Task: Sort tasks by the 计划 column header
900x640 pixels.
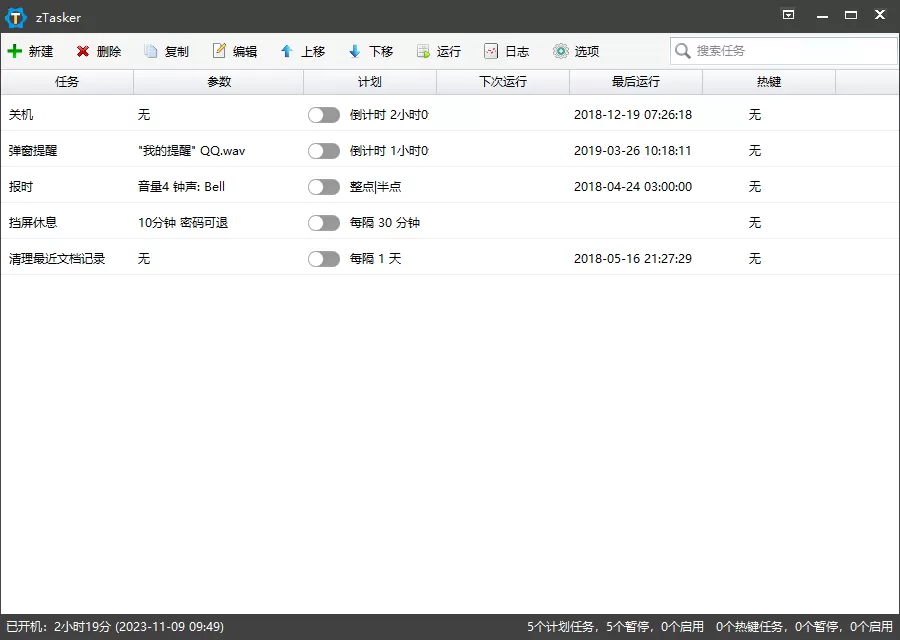Action: point(369,81)
